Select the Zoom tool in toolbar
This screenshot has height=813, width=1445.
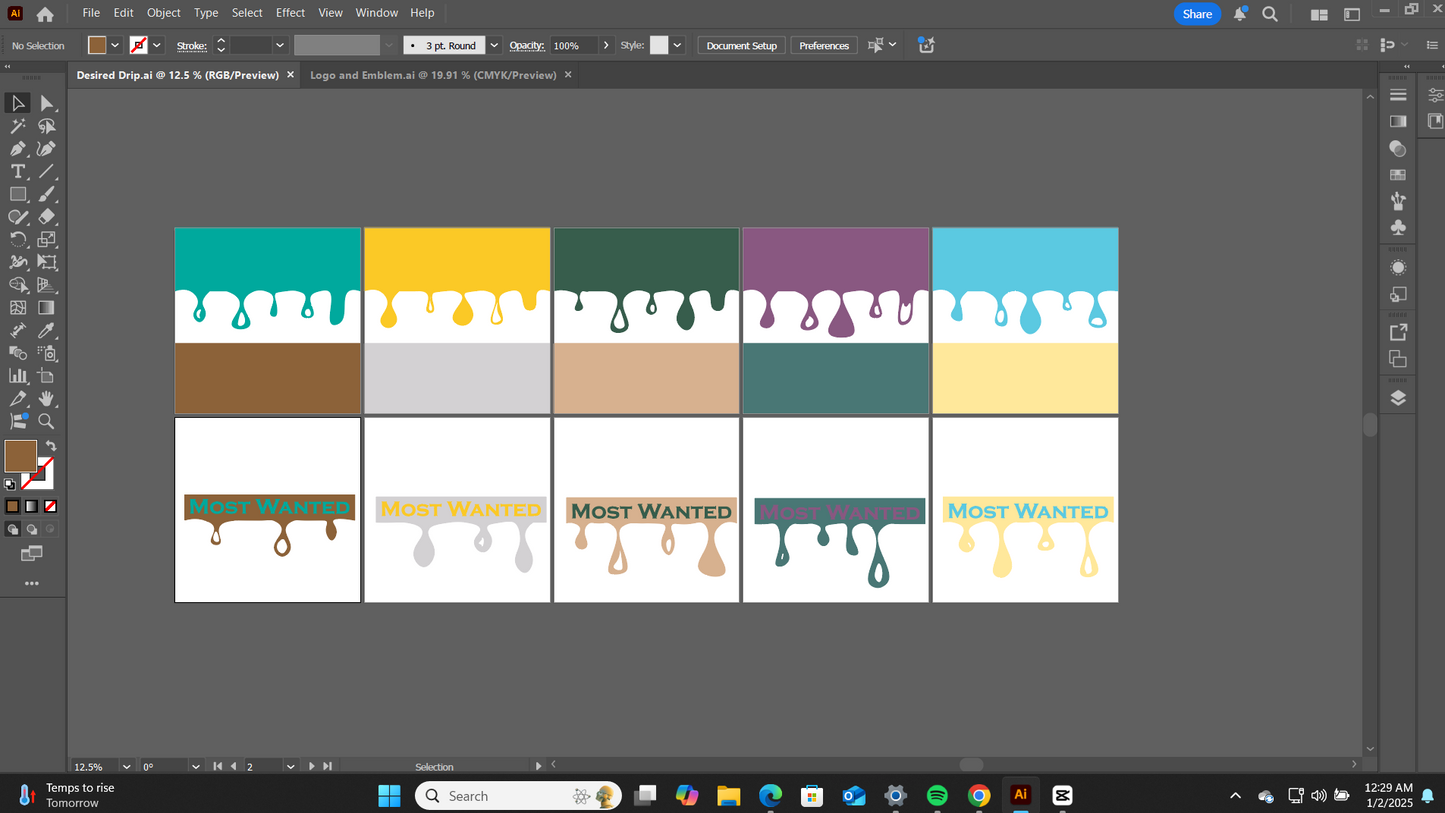46,422
